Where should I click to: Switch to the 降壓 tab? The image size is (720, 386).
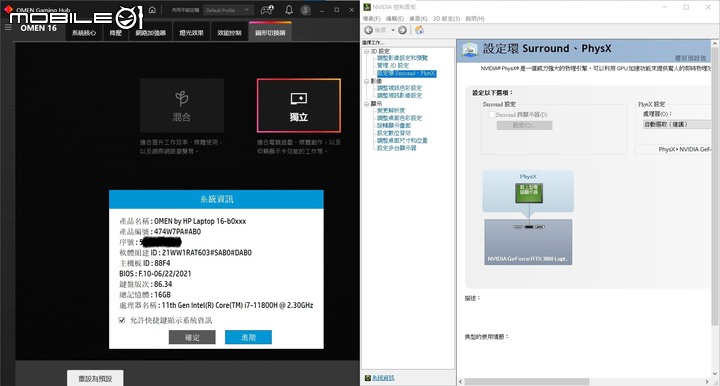(x=116, y=33)
